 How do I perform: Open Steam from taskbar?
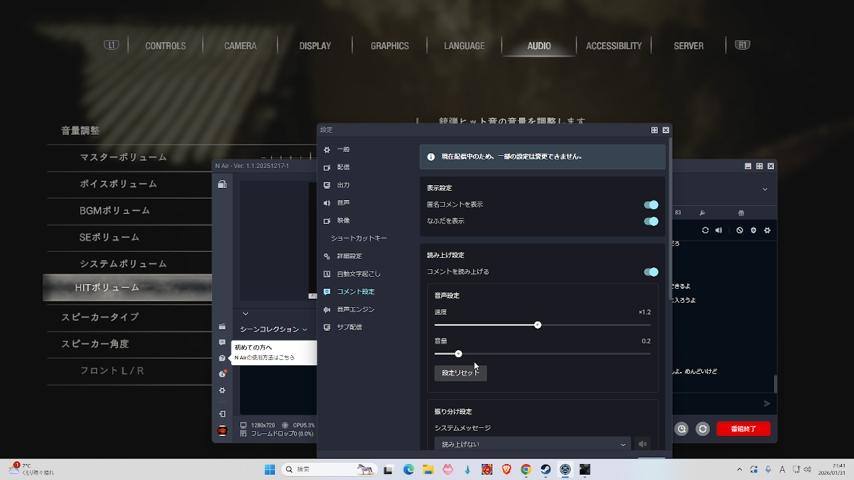coord(545,469)
